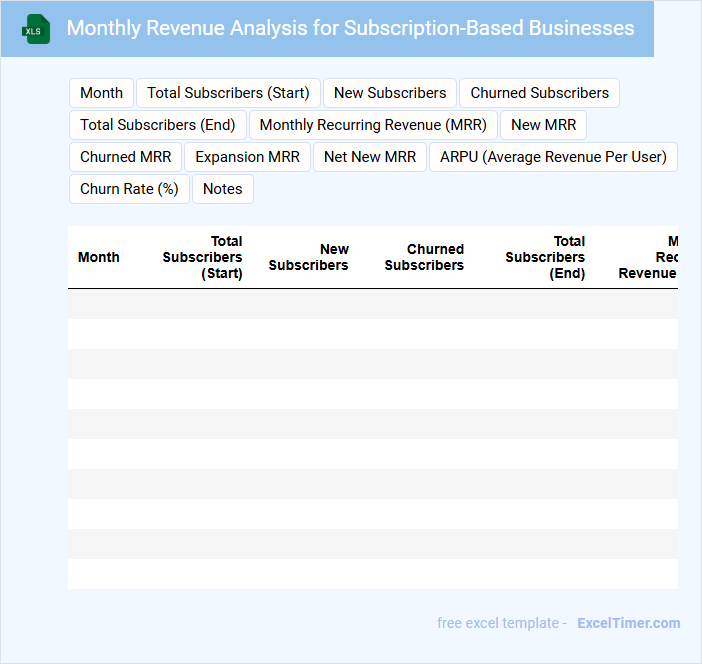Click the Month column header in table
Screen dimensions: 702x664
(99, 257)
